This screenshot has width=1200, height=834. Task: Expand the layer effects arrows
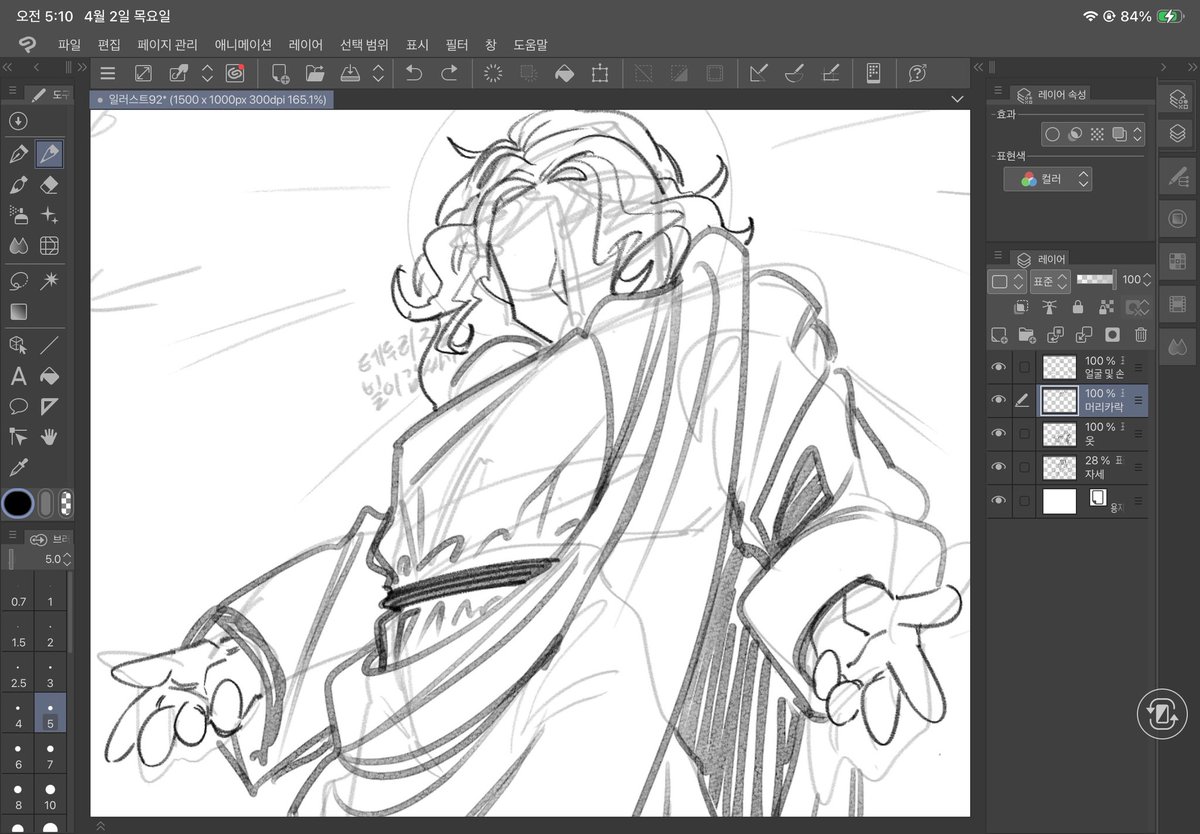point(1137,134)
